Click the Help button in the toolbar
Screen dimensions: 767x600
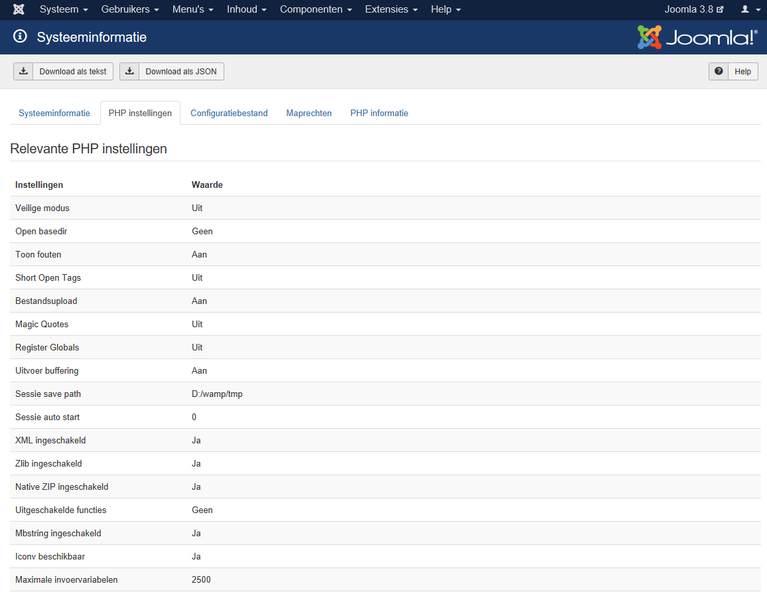tap(733, 71)
